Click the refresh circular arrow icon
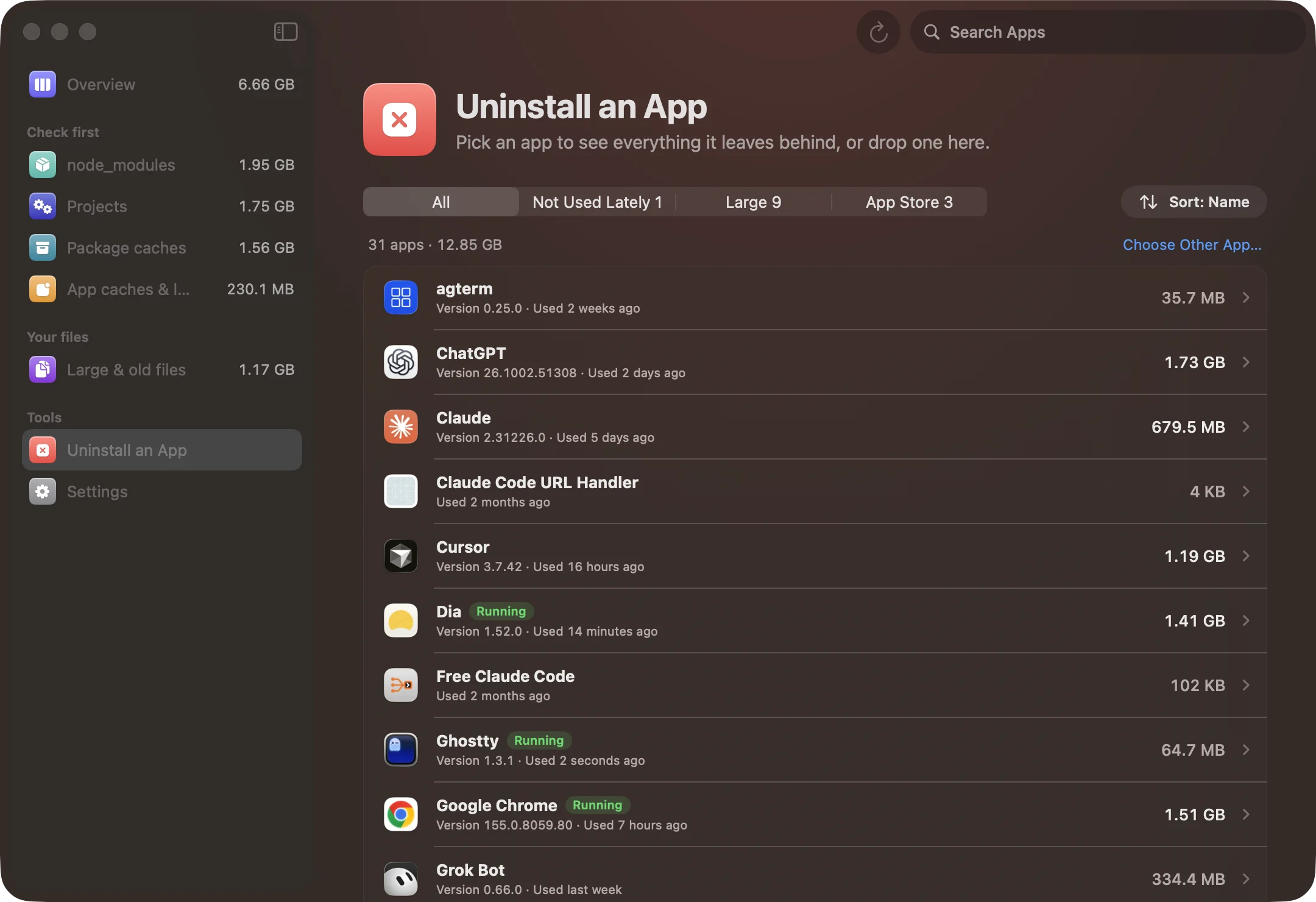The width and height of the screenshot is (1316, 902). tap(878, 32)
